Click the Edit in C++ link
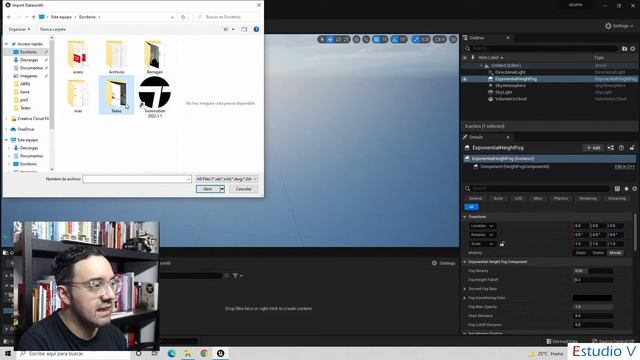Viewport: 640px width, 360px height. click(624, 167)
